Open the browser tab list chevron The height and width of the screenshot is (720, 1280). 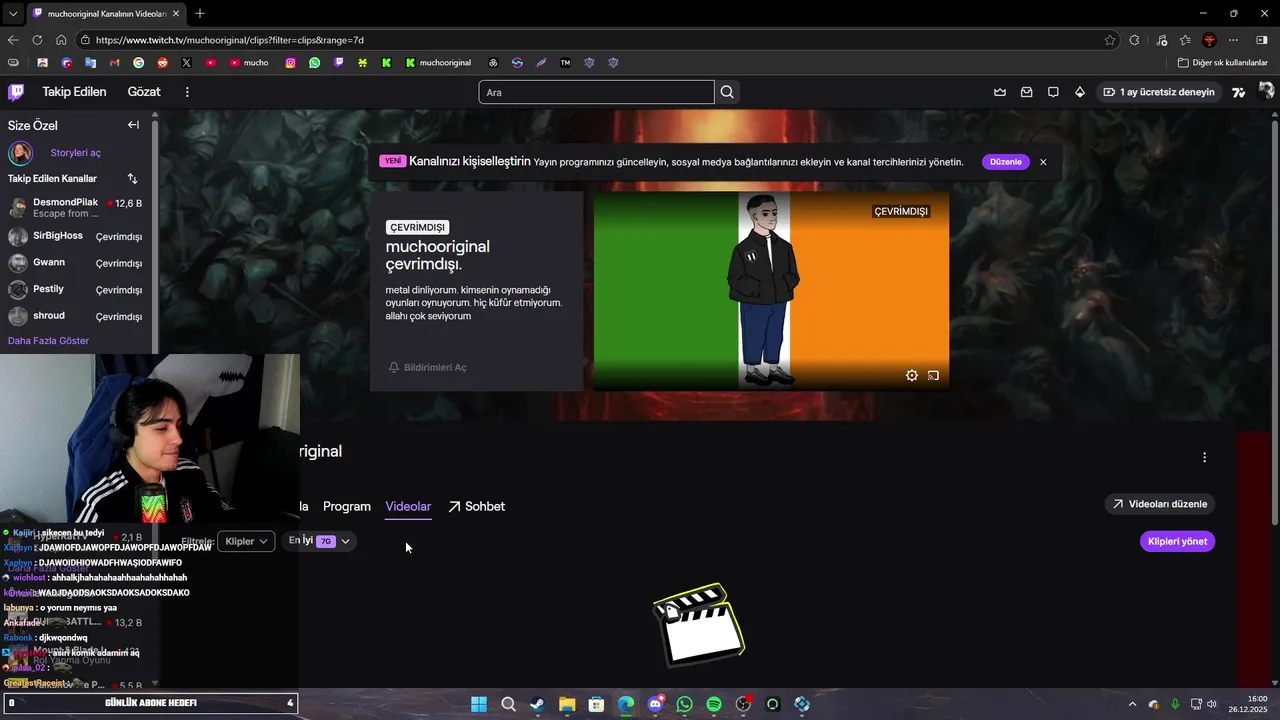pos(12,13)
